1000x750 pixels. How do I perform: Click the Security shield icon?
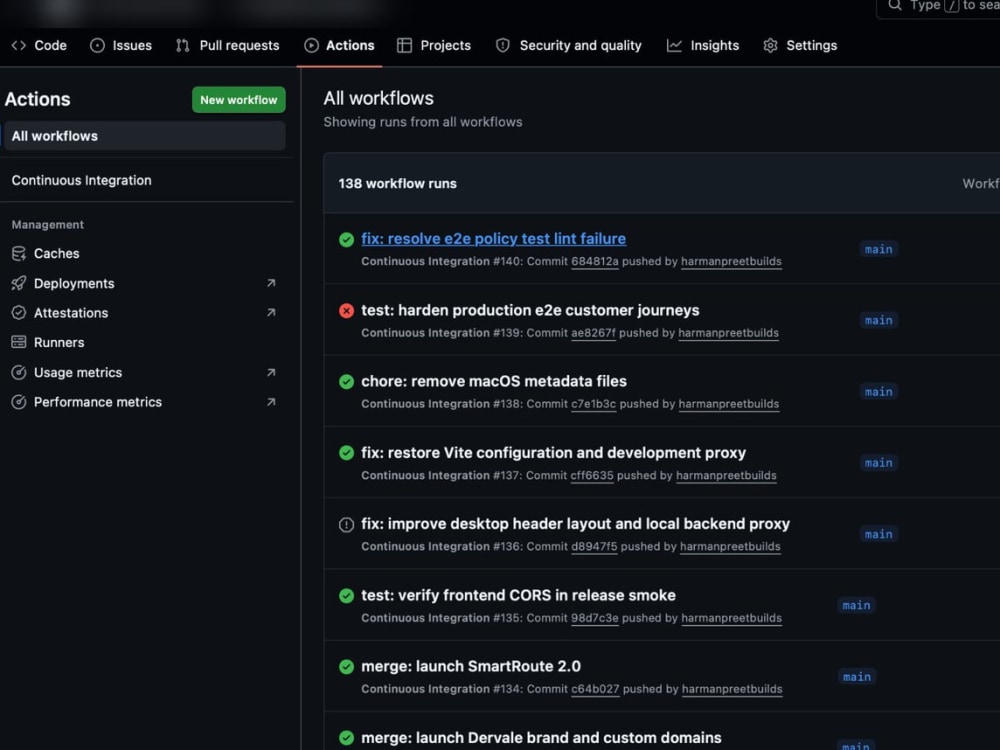click(503, 45)
